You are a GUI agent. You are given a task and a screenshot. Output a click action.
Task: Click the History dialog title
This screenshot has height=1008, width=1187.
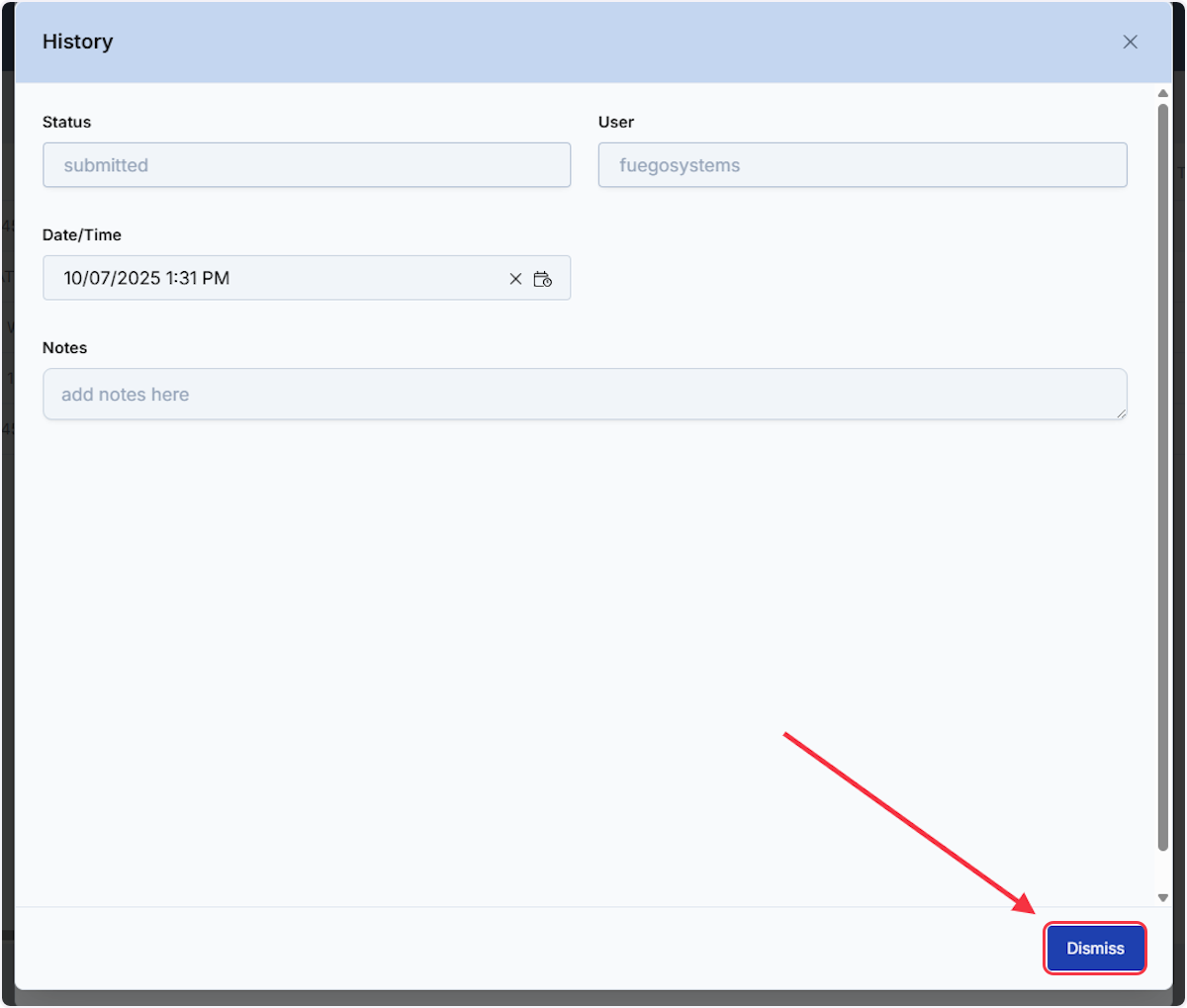pyautogui.click(x=78, y=42)
